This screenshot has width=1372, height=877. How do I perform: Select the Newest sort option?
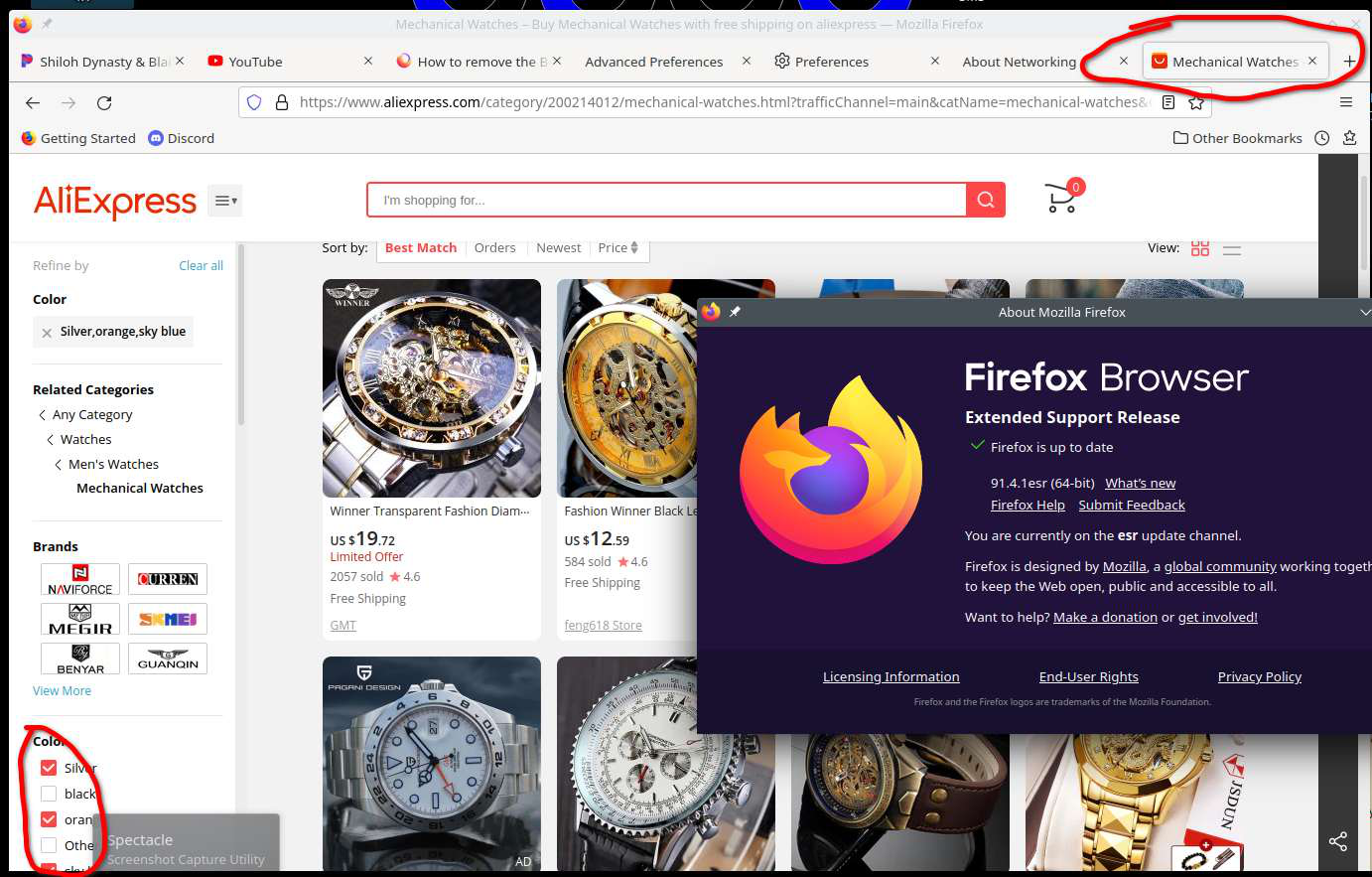(x=559, y=247)
